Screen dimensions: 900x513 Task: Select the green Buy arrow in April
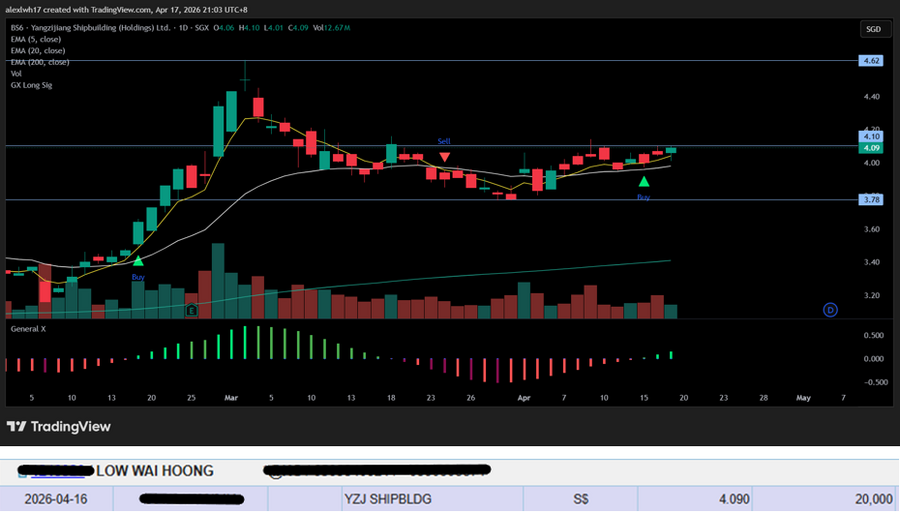click(644, 182)
